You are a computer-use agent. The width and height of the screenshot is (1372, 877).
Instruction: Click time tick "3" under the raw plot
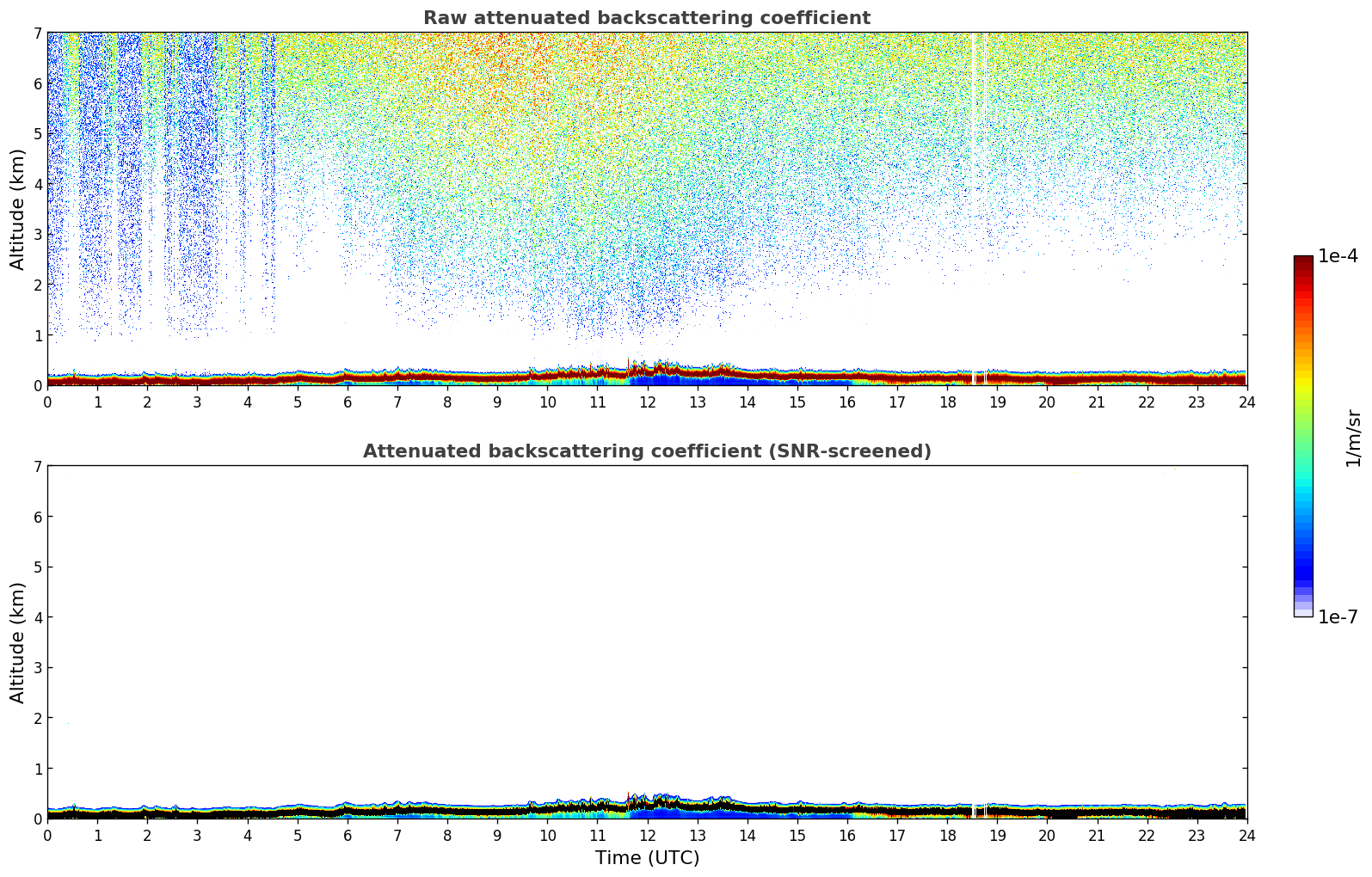coord(197,402)
